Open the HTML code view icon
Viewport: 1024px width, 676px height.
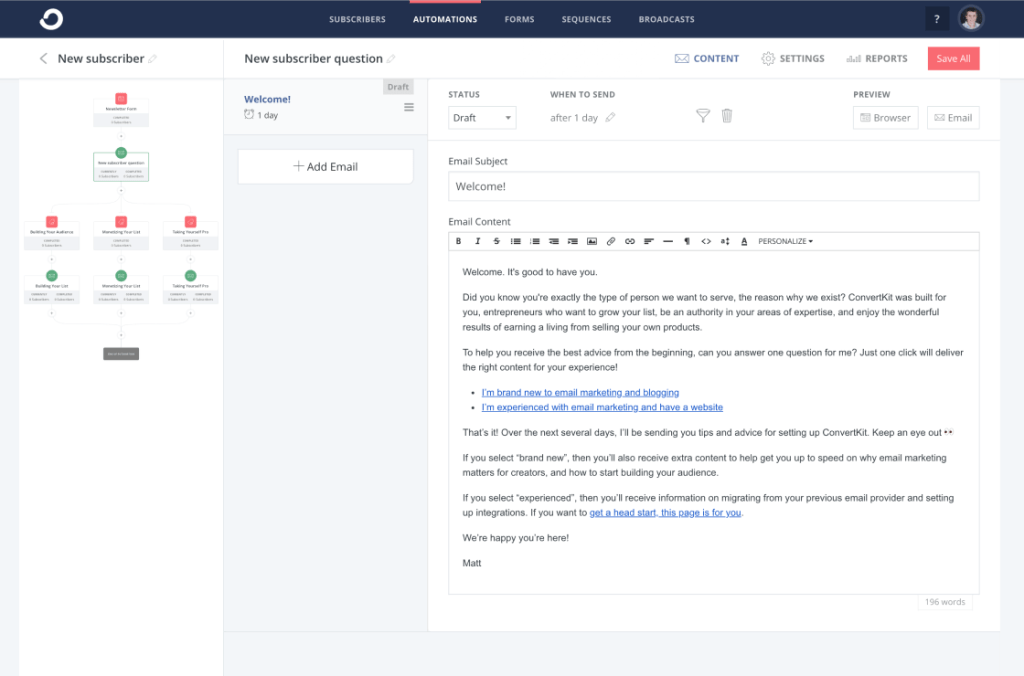pyautogui.click(x=706, y=241)
